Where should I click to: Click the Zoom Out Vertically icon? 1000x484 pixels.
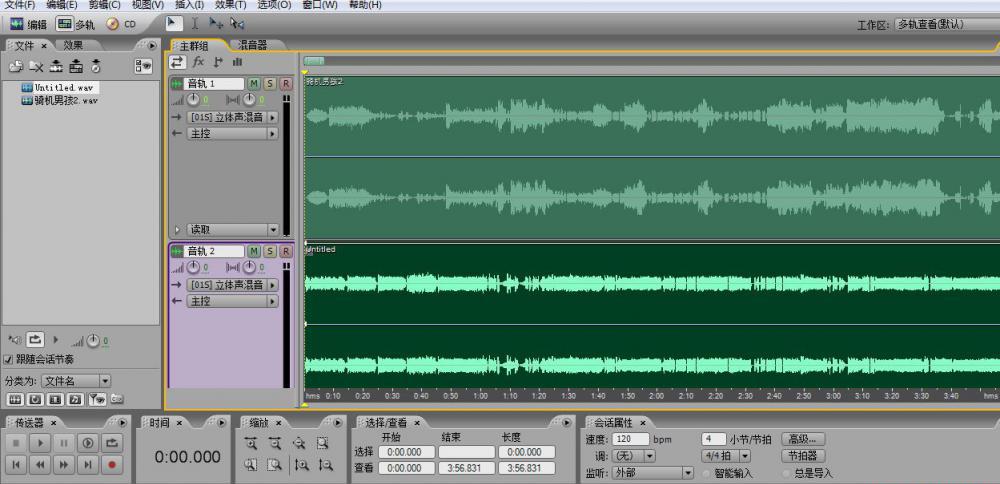pos(325,466)
